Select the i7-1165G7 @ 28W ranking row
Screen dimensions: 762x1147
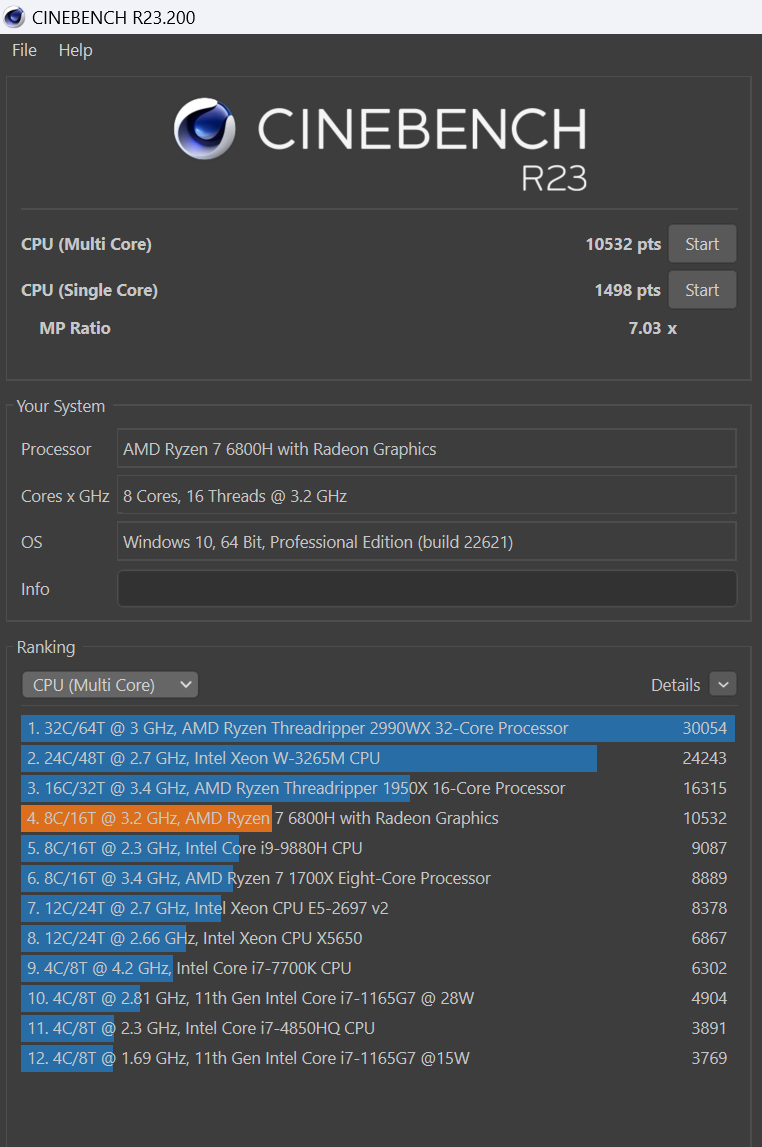click(378, 999)
